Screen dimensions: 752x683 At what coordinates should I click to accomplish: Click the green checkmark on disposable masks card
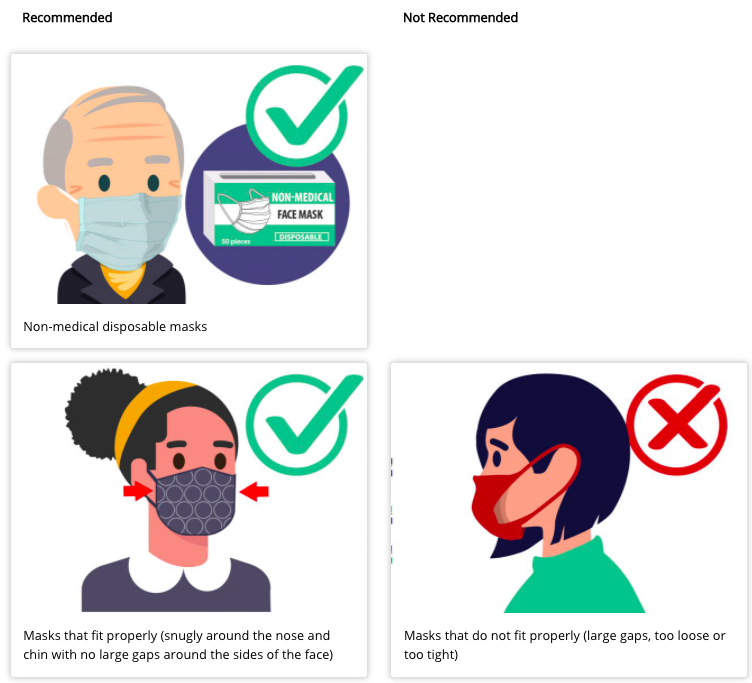tap(302, 115)
